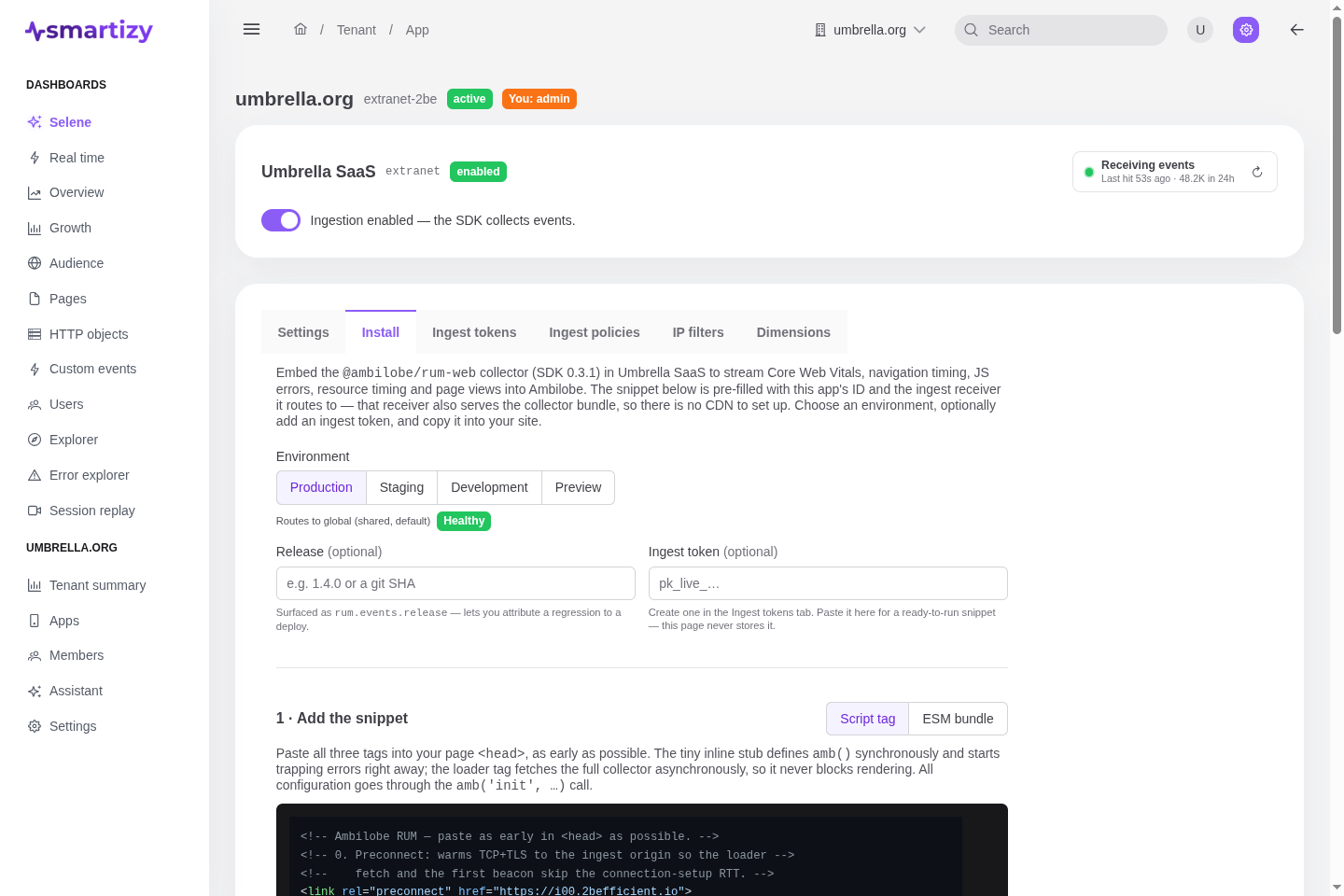The height and width of the screenshot is (896, 1344).
Task: Choose the ESM bundle snippet format
Action: pos(958,719)
